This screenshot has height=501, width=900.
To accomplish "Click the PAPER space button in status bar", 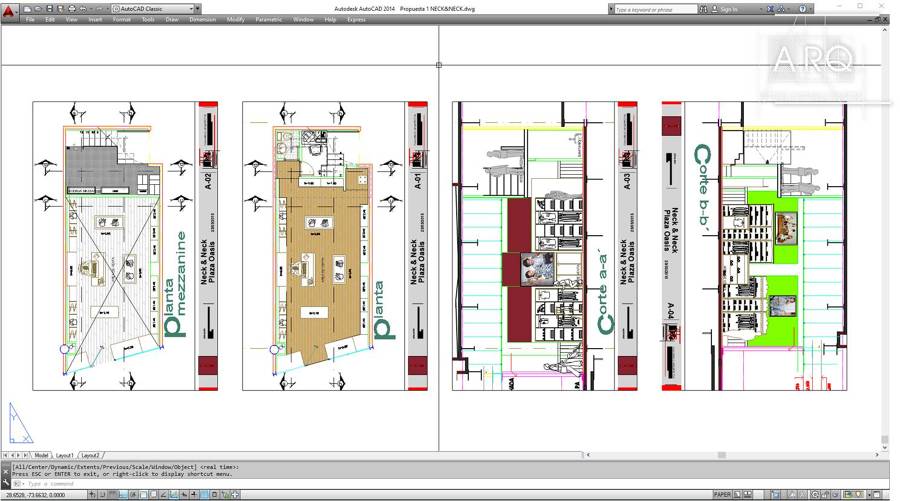I will coord(722,494).
